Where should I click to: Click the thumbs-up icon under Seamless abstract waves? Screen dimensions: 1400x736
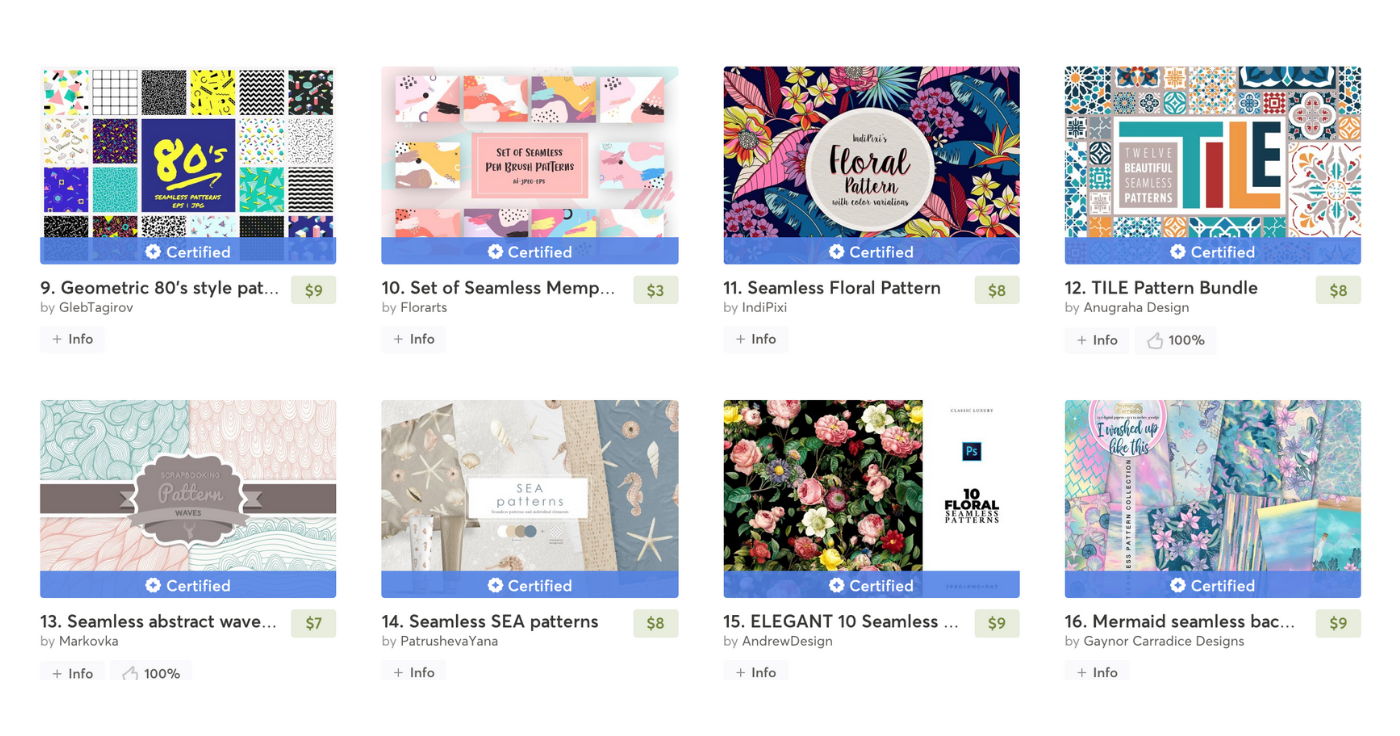point(129,673)
